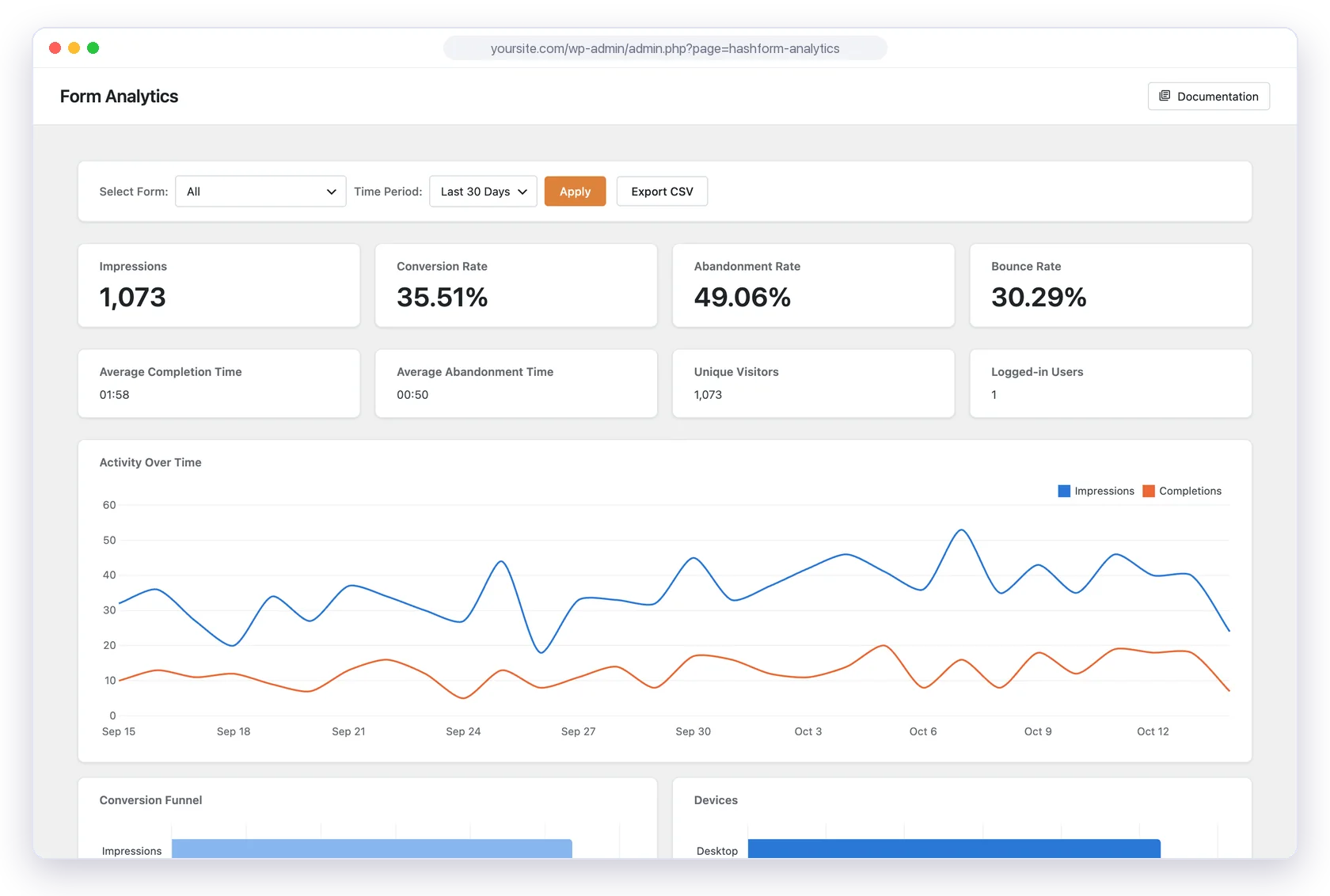Toggle the orange Completions legend swatch
Screen dimensions: 1330x896
1149,491
